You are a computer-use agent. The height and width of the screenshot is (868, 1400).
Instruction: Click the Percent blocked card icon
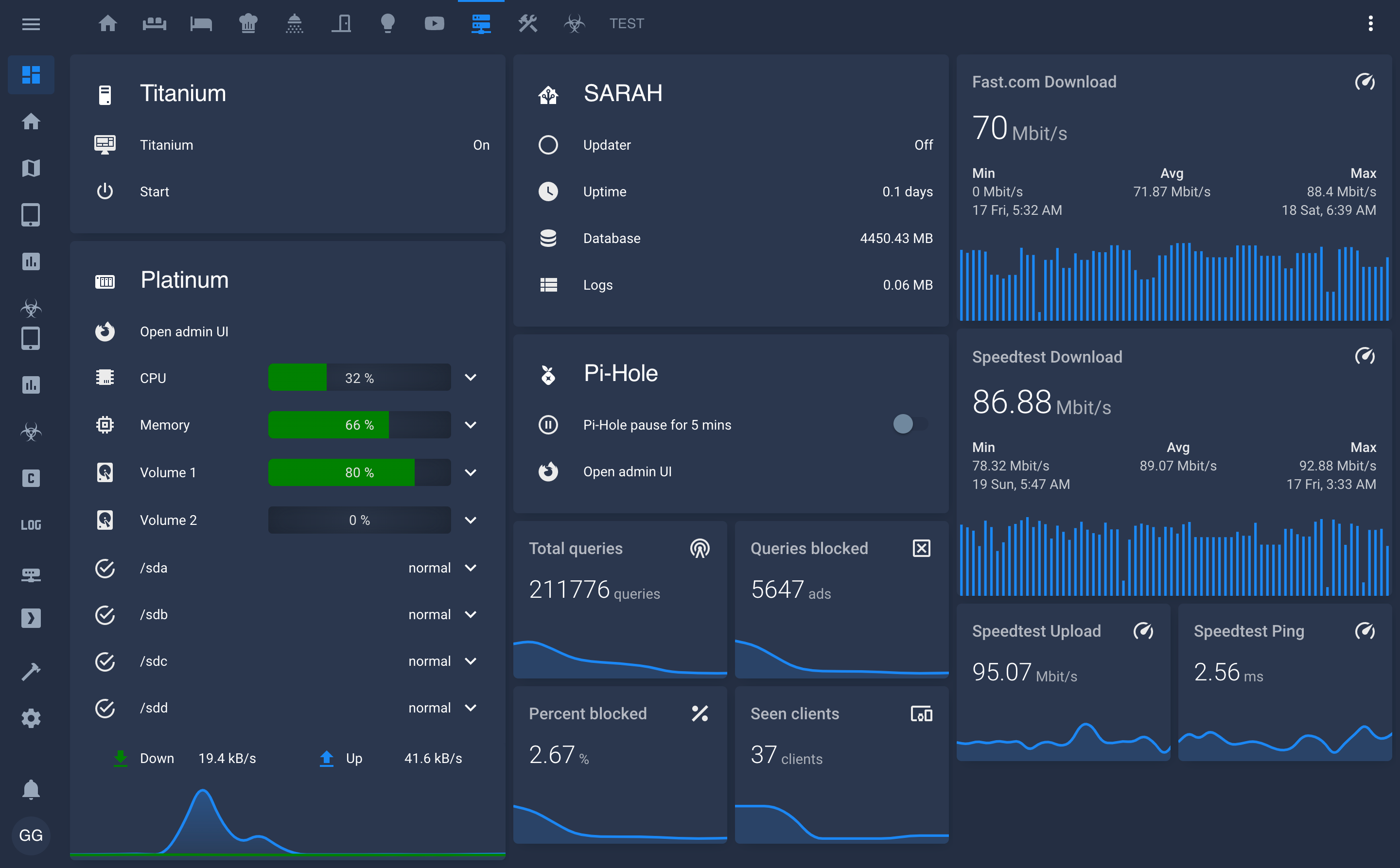click(700, 713)
